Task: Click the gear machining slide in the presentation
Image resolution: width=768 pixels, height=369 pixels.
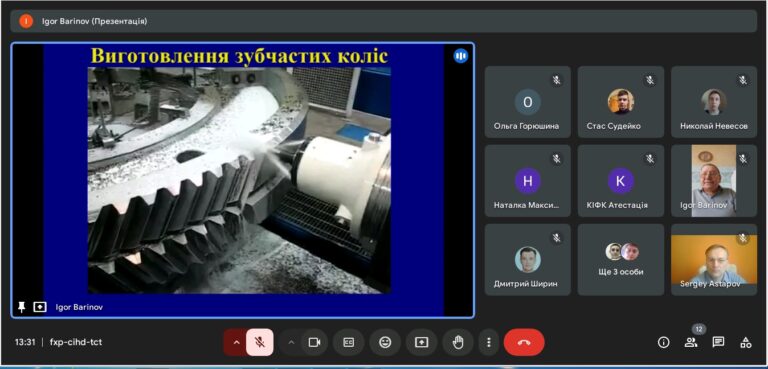Action: coord(239,180)
